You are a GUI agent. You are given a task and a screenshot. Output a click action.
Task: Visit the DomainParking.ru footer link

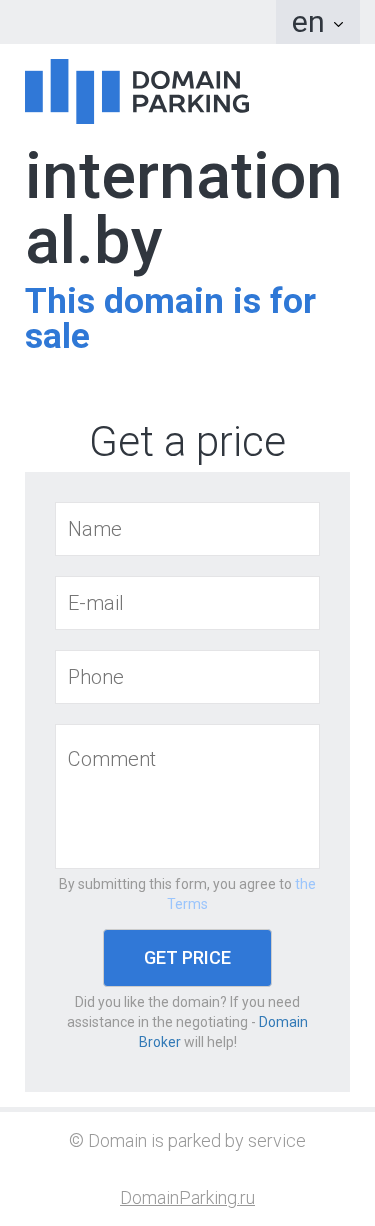pyautogui.click(x=187, y=1197)
